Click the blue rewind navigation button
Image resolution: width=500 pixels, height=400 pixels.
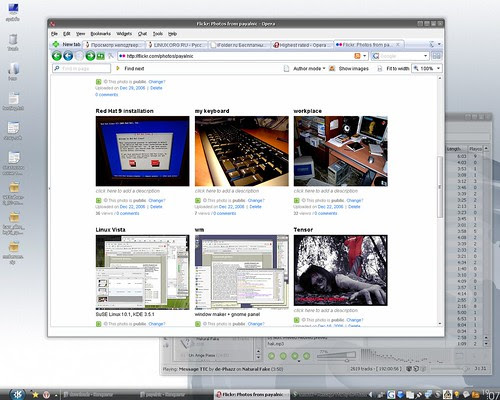(x=68, y=56)
